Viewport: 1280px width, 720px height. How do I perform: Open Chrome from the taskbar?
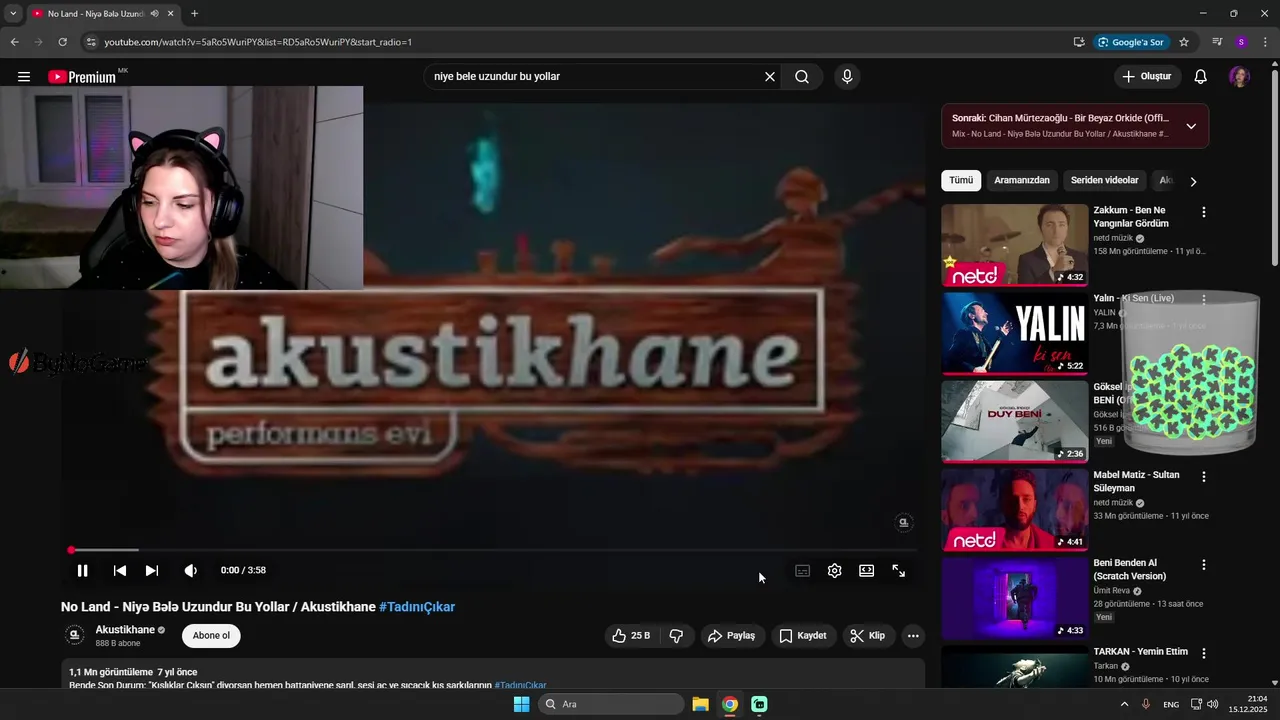730,704
